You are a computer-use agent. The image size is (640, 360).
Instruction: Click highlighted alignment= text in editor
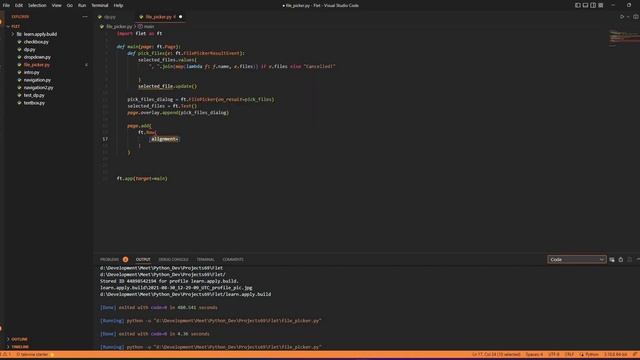164,139
